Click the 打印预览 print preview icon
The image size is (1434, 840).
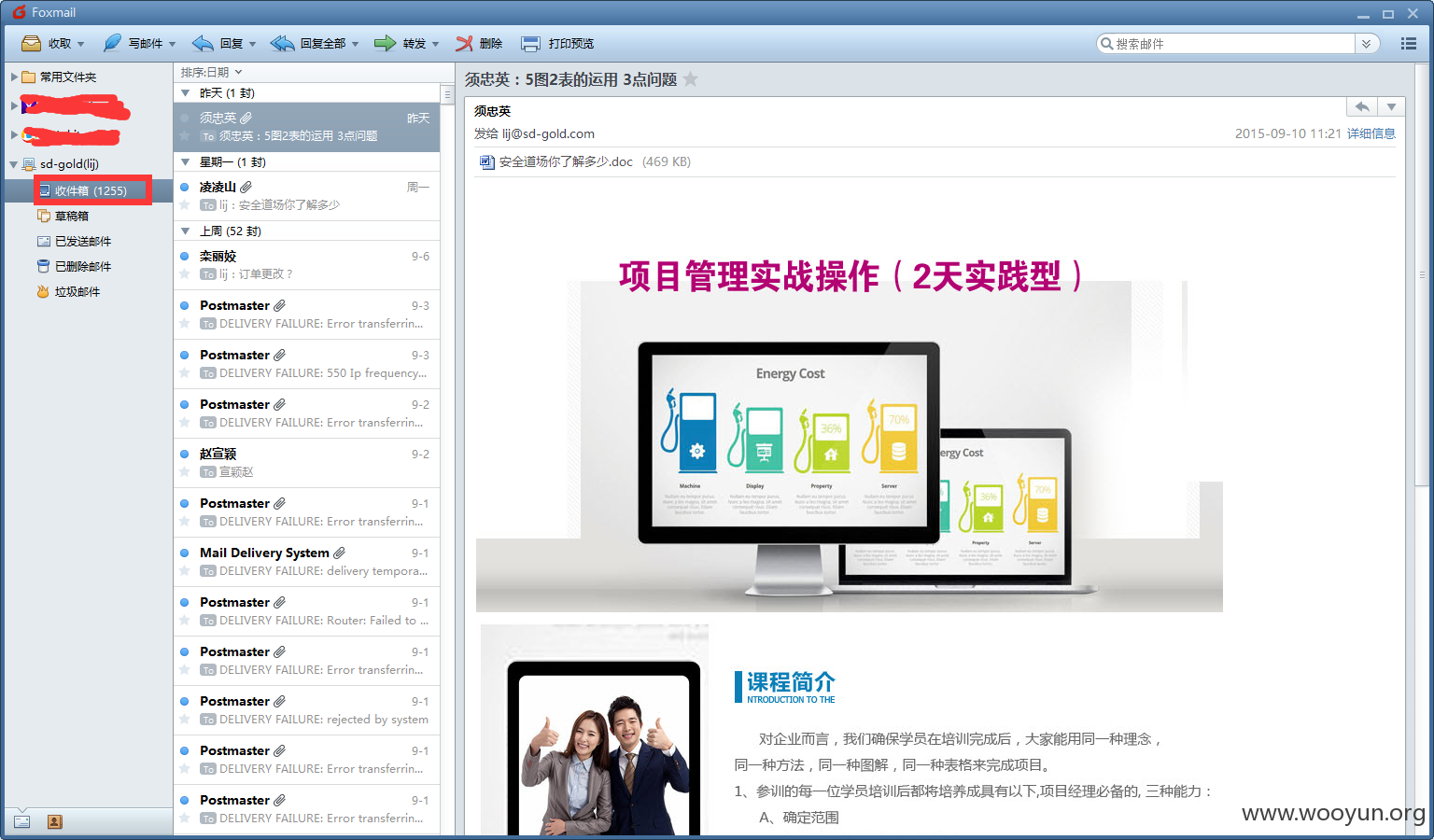530,43
